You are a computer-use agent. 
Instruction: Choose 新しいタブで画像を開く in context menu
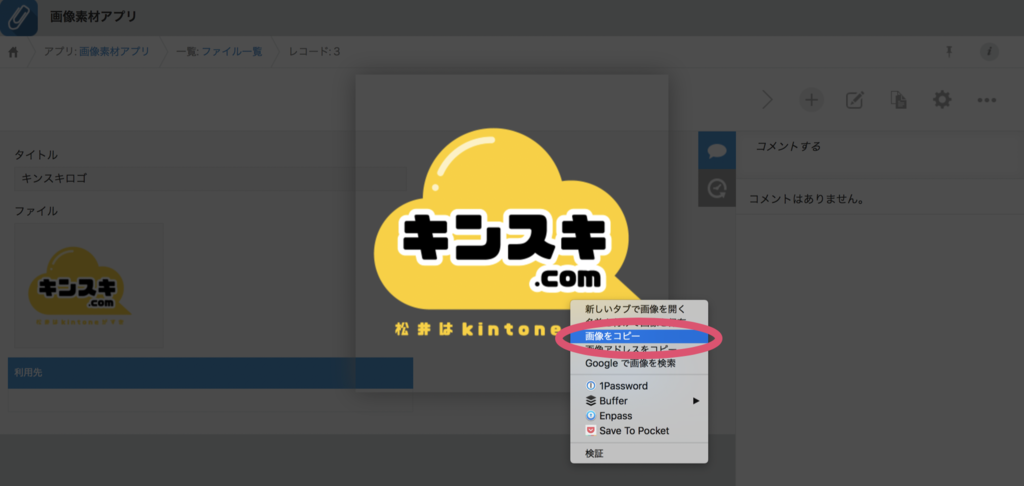639,308
